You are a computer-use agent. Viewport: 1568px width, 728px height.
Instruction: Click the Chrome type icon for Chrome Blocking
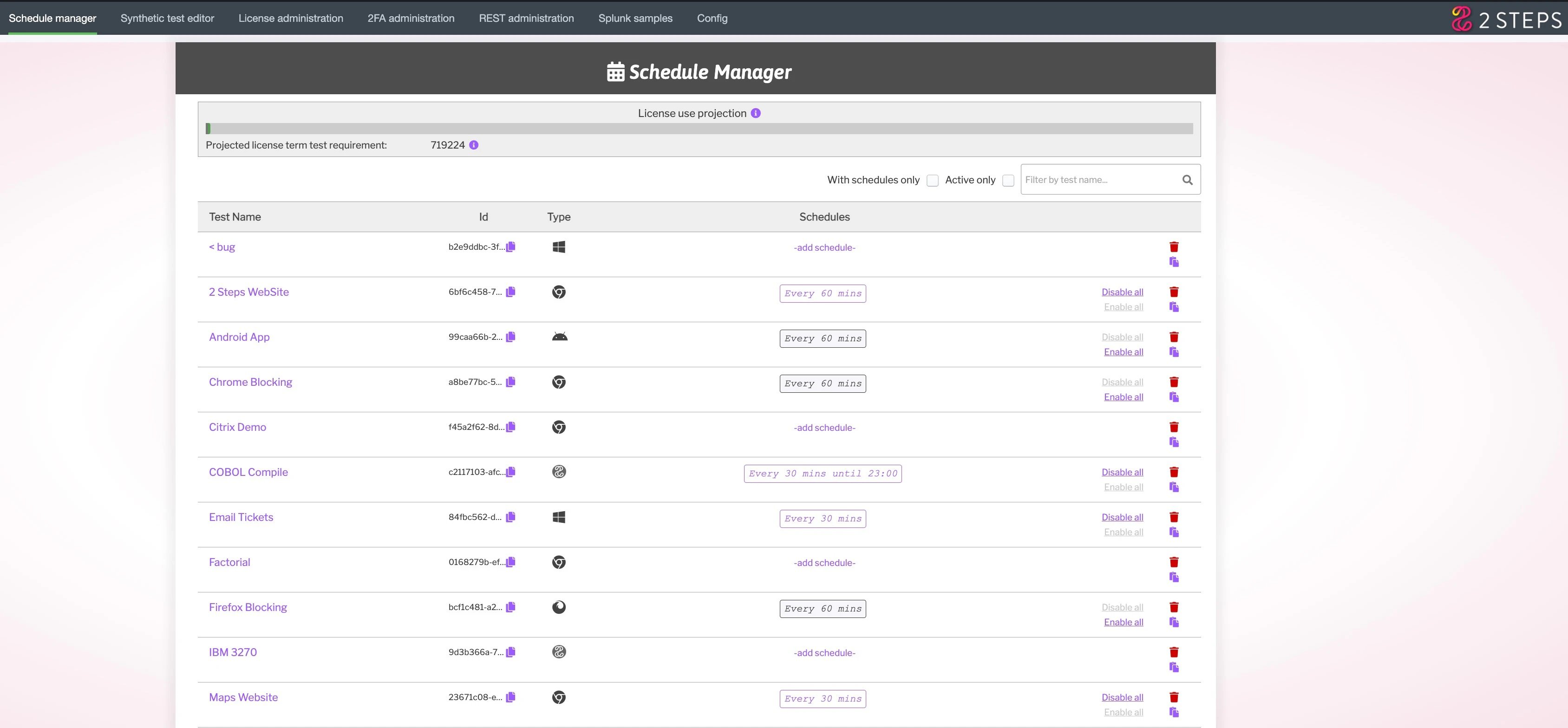(558, 382)
